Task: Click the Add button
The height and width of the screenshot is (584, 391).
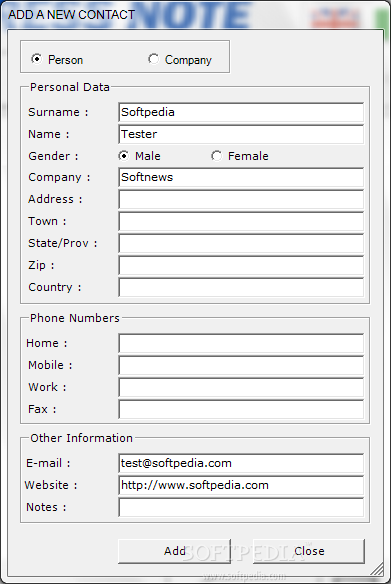Action: coord(174,551)
